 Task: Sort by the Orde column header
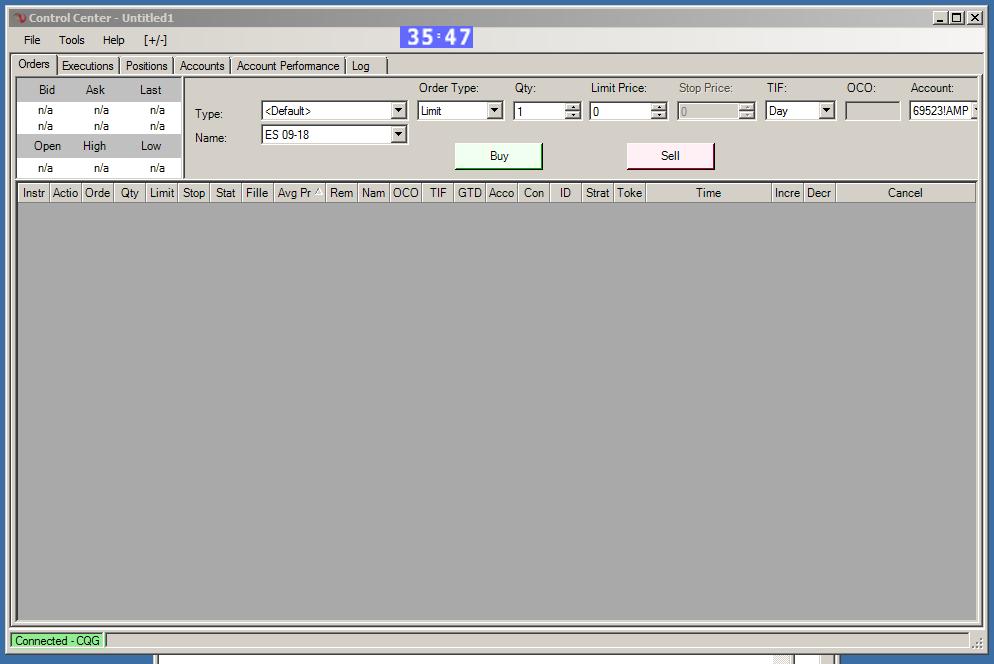coord(98,193)
